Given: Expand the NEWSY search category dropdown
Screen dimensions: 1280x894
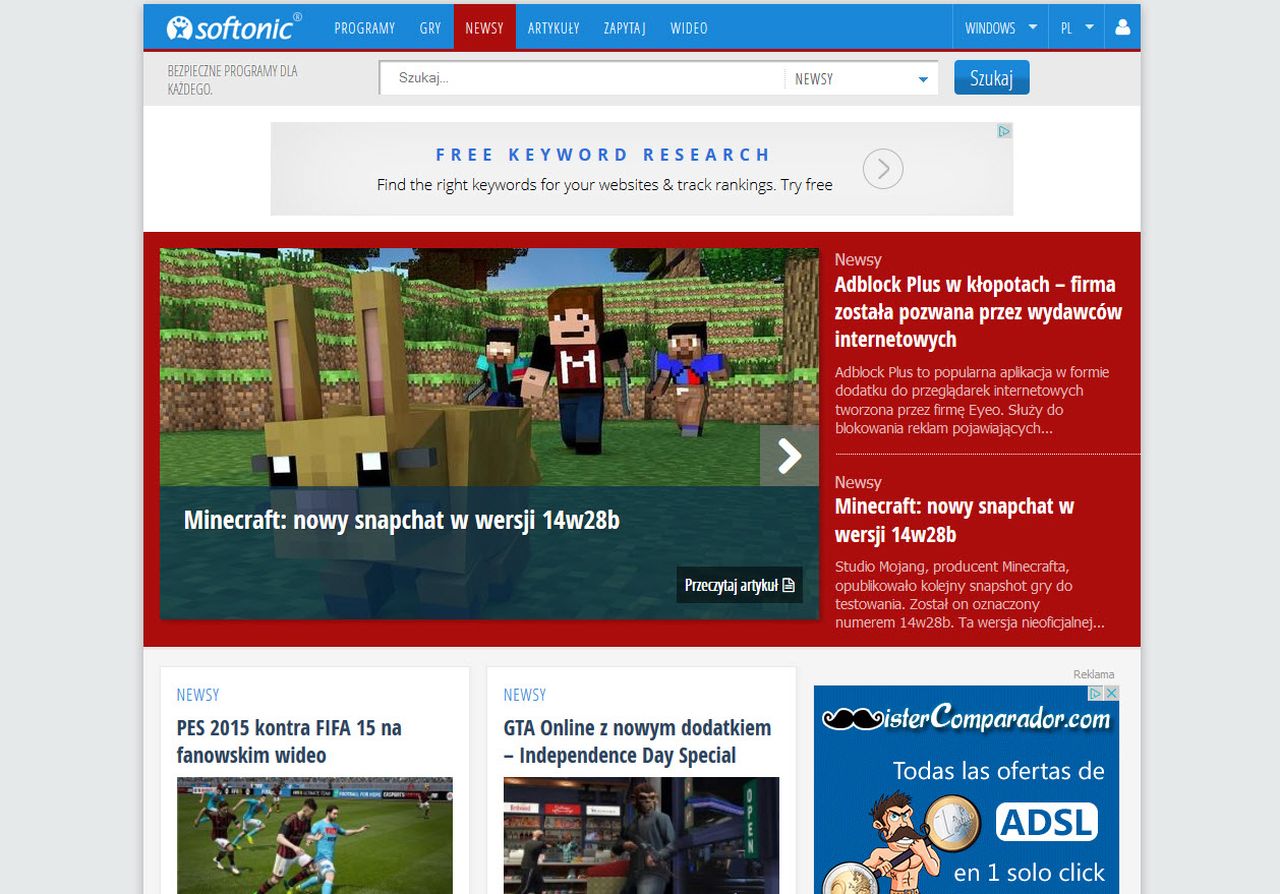Looking at the screenshot, I should 861,79.
